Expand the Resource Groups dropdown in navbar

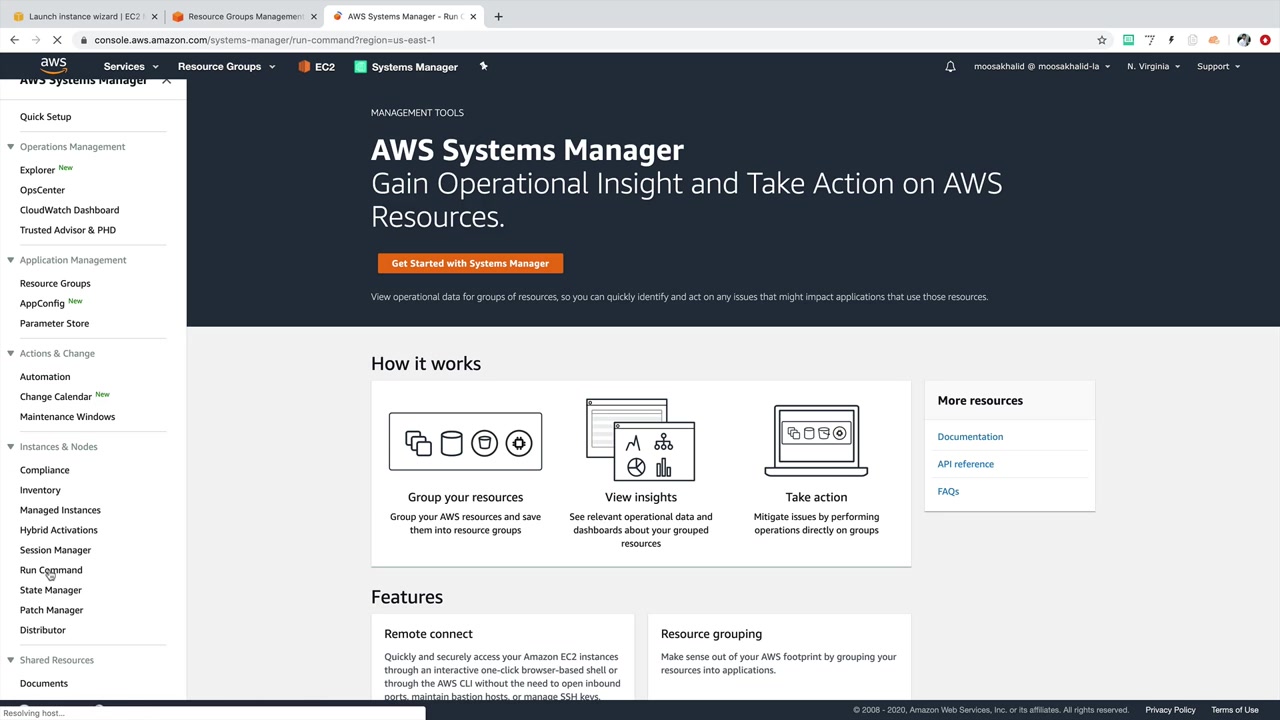point(226,67)
